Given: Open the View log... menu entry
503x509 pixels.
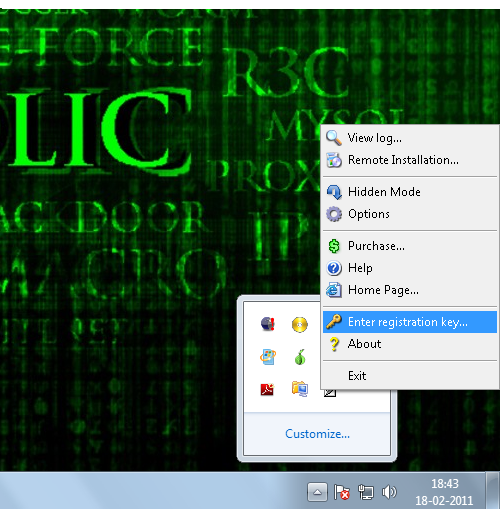Looking at the screenshot, I should (x=410, y=138).
